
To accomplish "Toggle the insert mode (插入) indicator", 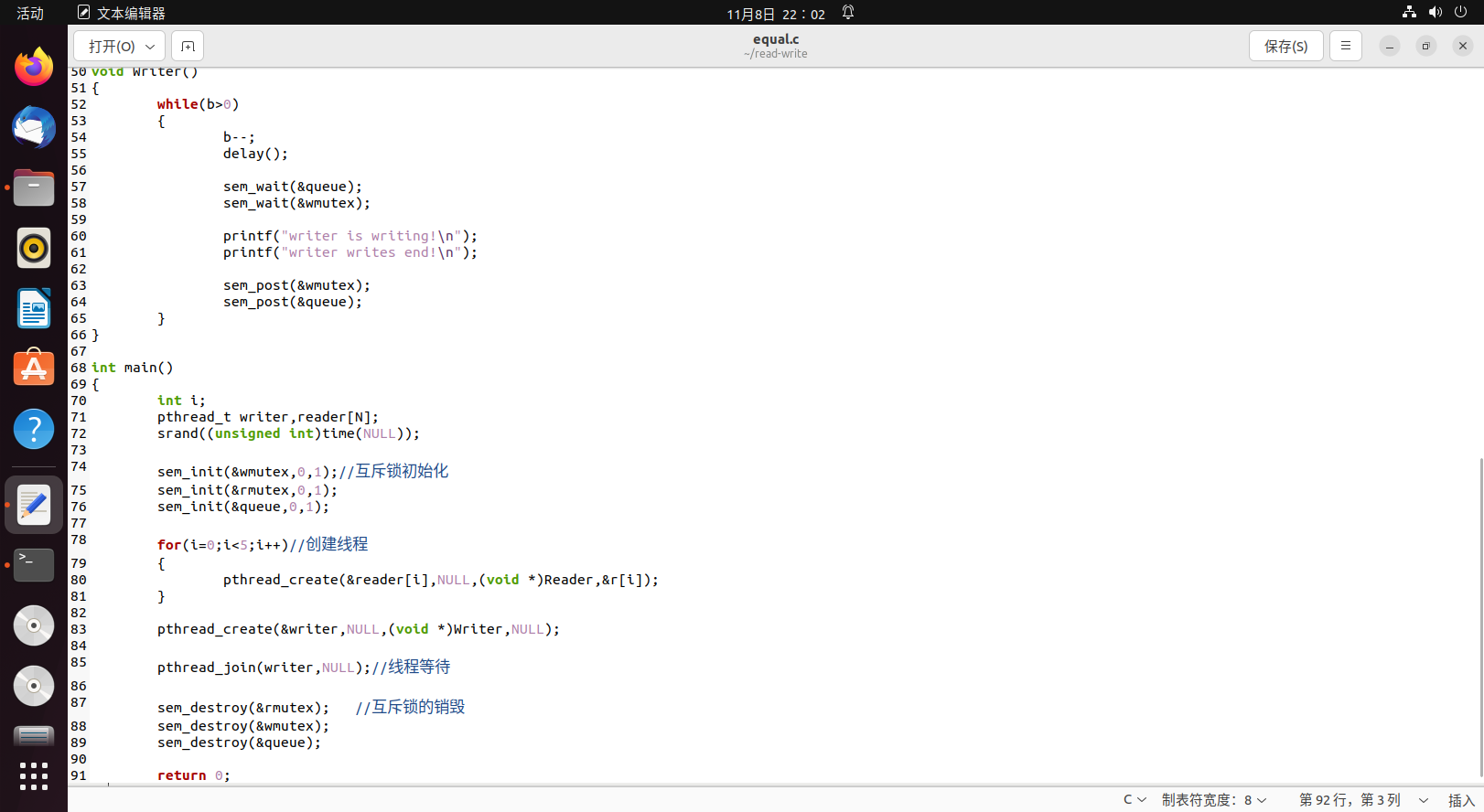I will (1461, 800).
